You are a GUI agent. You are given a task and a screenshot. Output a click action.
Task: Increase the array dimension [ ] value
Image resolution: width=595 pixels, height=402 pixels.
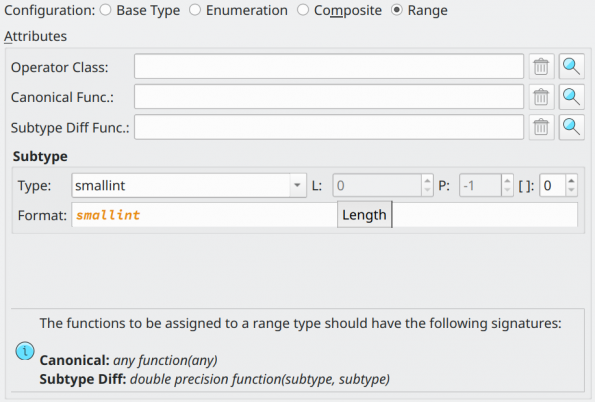click(571, 181)
